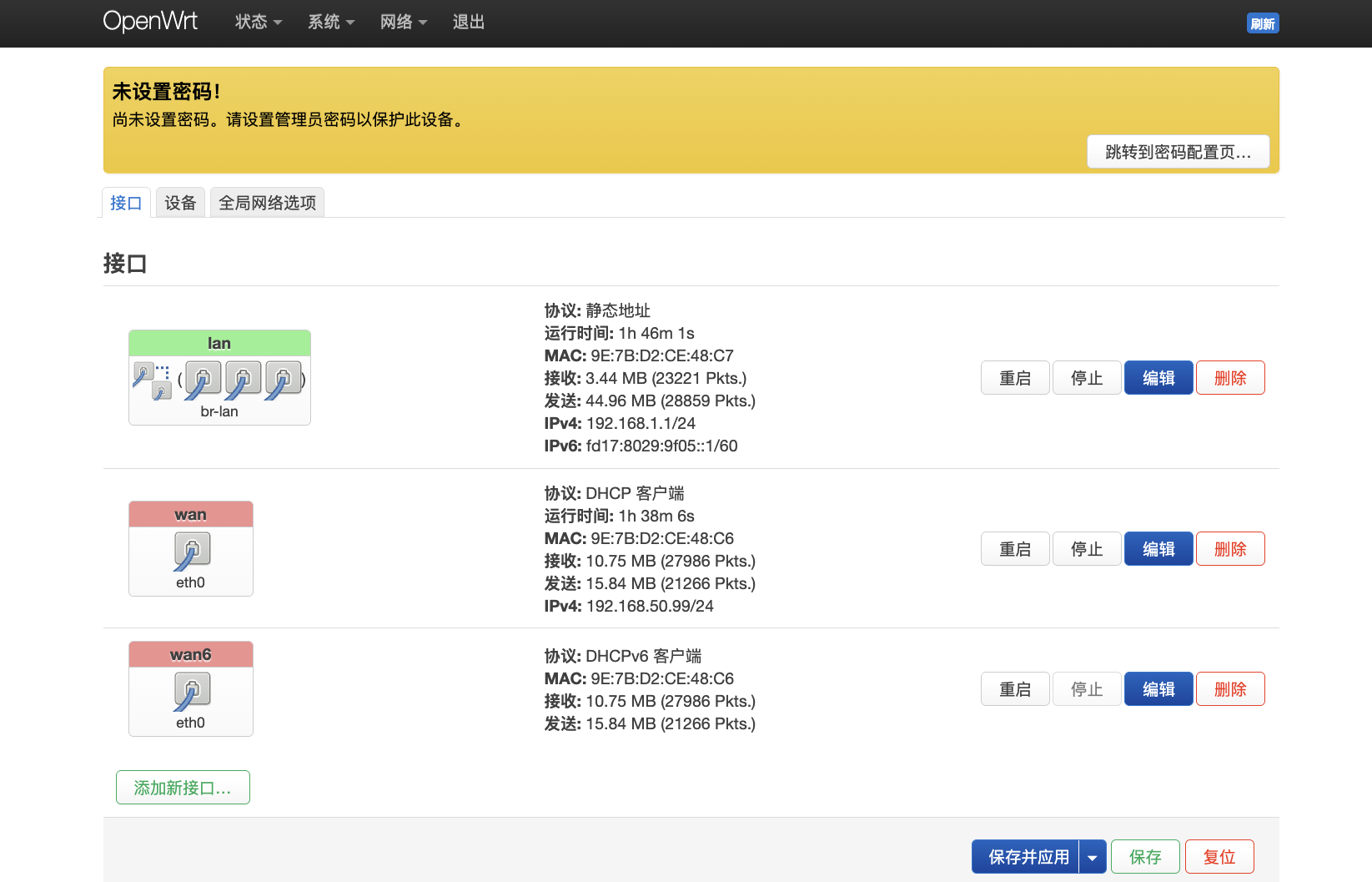This screenshot has width=1372, height=882.
Task: Click the 复位 reset button
Action: pos(1219,857)
